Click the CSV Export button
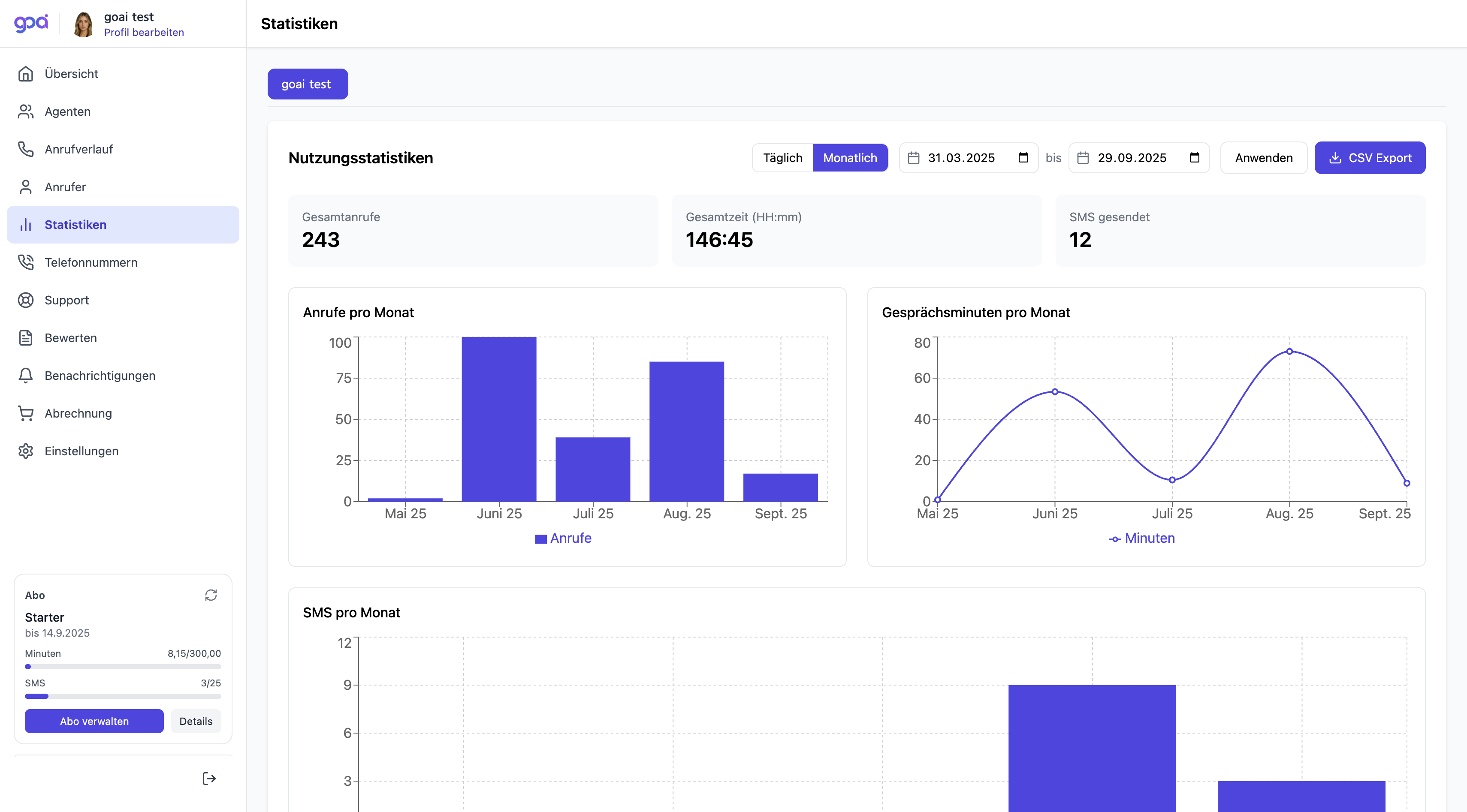 1370,158
